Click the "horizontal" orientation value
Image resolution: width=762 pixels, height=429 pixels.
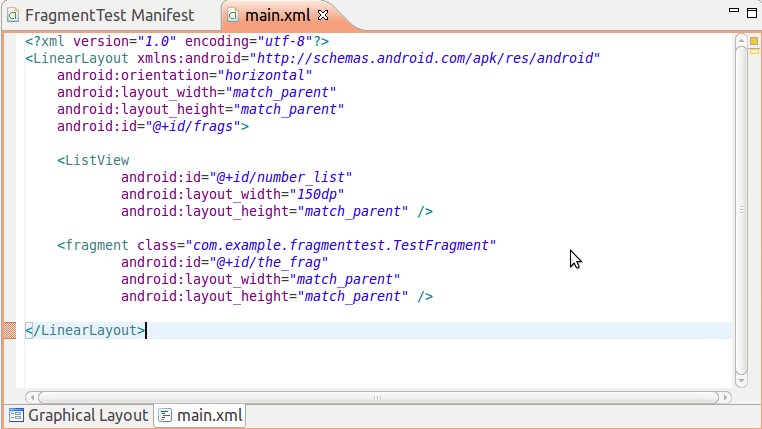pos(265,75)
